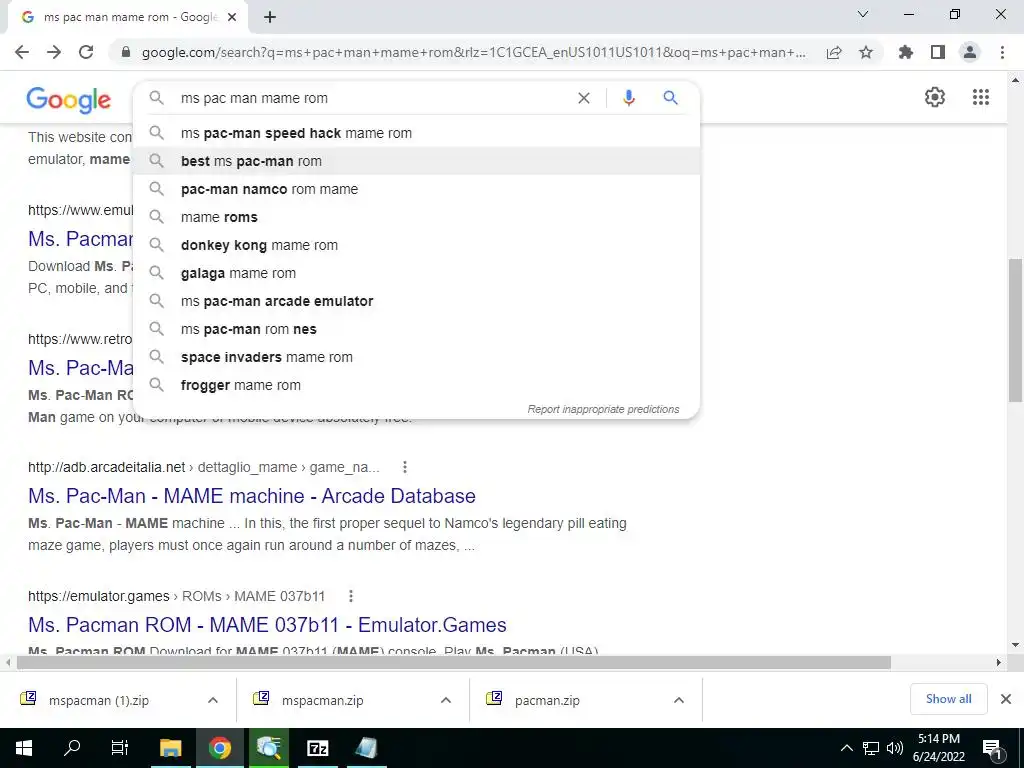Open the Google apps grid
This screenshot has width=1024, height=768.
[981, 97]
